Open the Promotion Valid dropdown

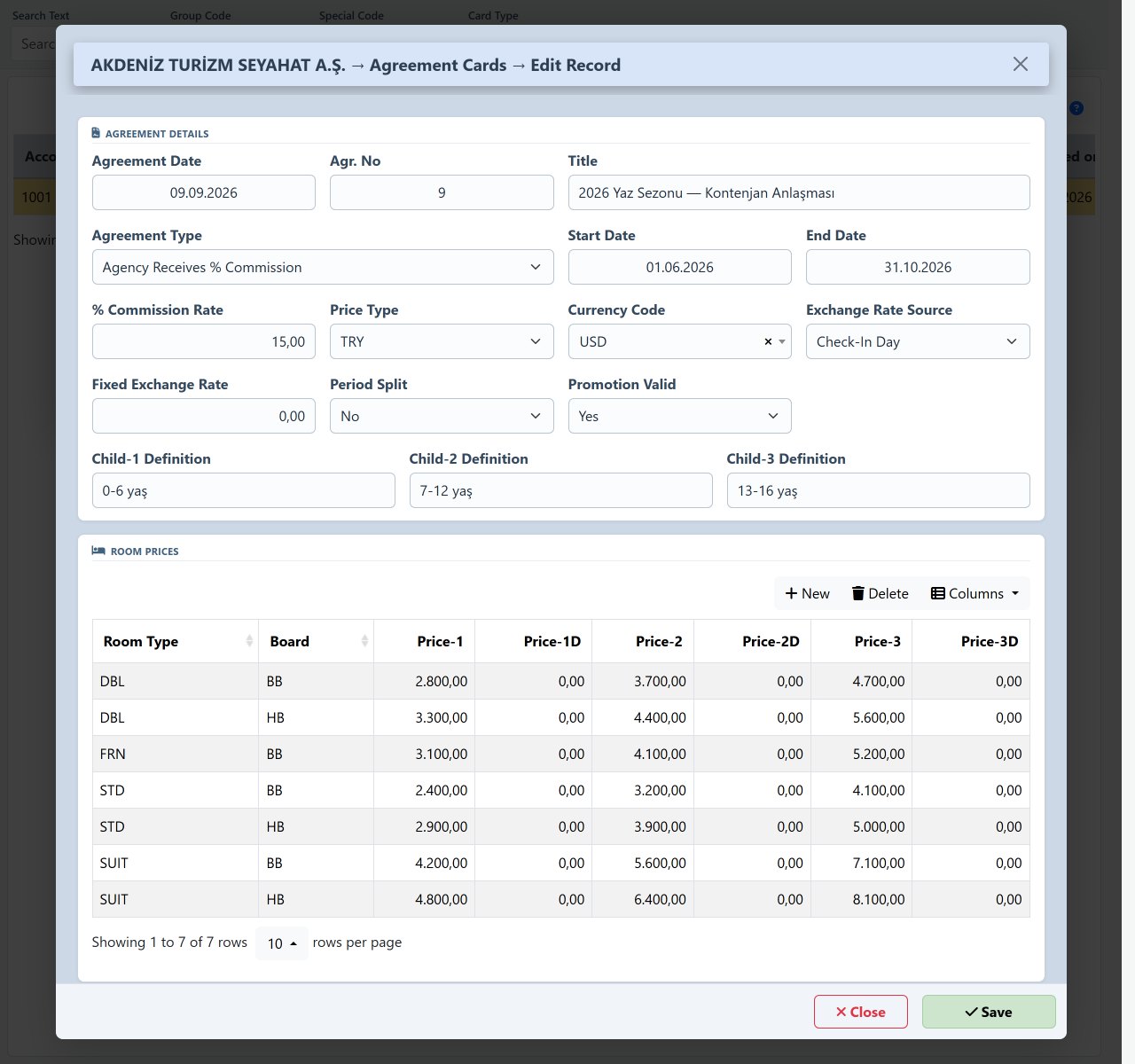(x=680, y=416)
